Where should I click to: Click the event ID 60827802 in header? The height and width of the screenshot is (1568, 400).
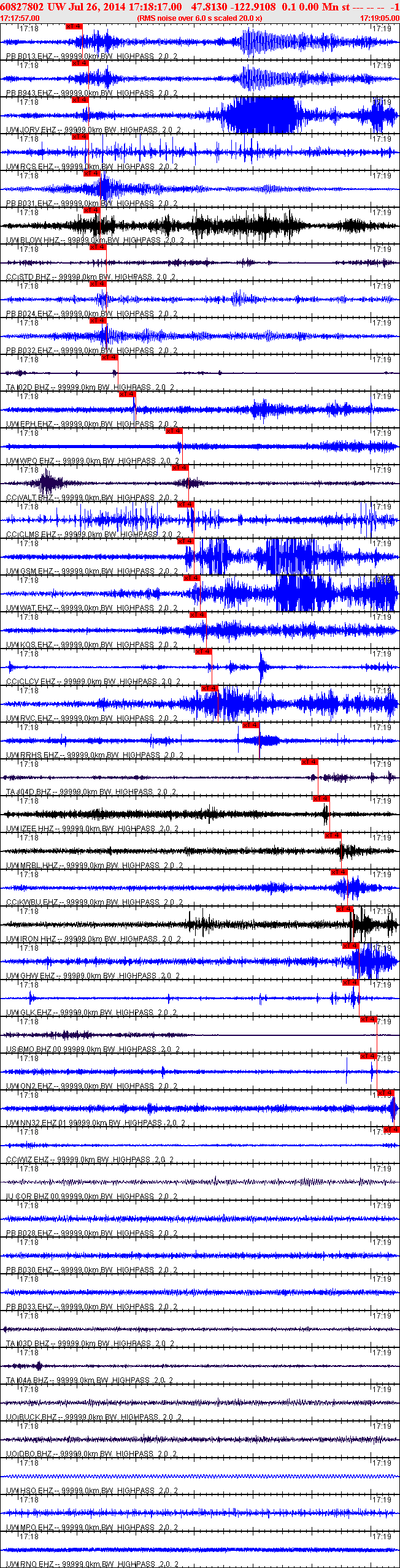[21, 7]
